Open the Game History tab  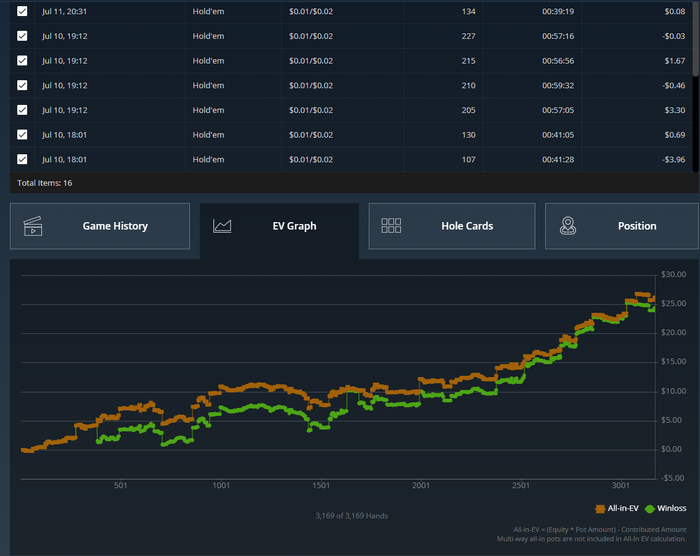pyautogui.click(x=100, y=226)
